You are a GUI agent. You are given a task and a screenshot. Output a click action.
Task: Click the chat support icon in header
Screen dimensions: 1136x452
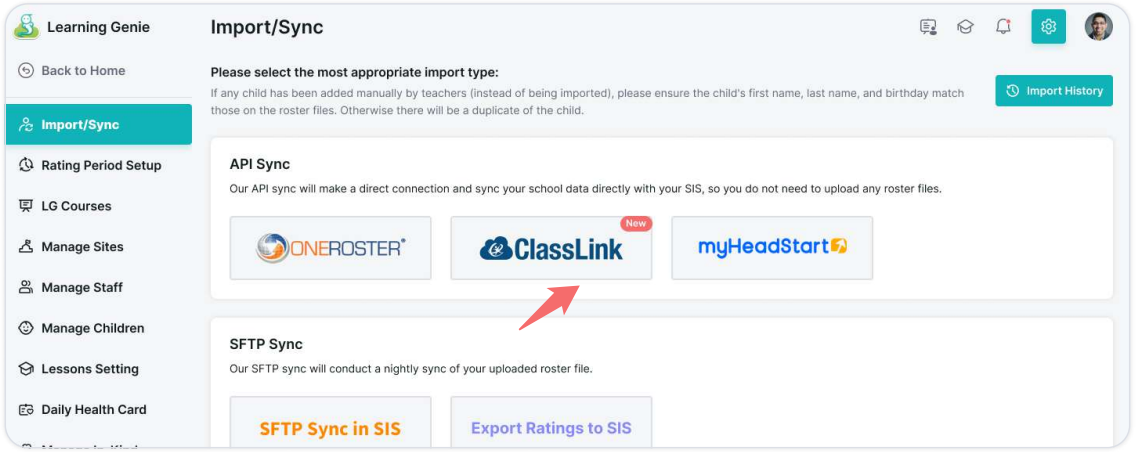tap(928, 27)
